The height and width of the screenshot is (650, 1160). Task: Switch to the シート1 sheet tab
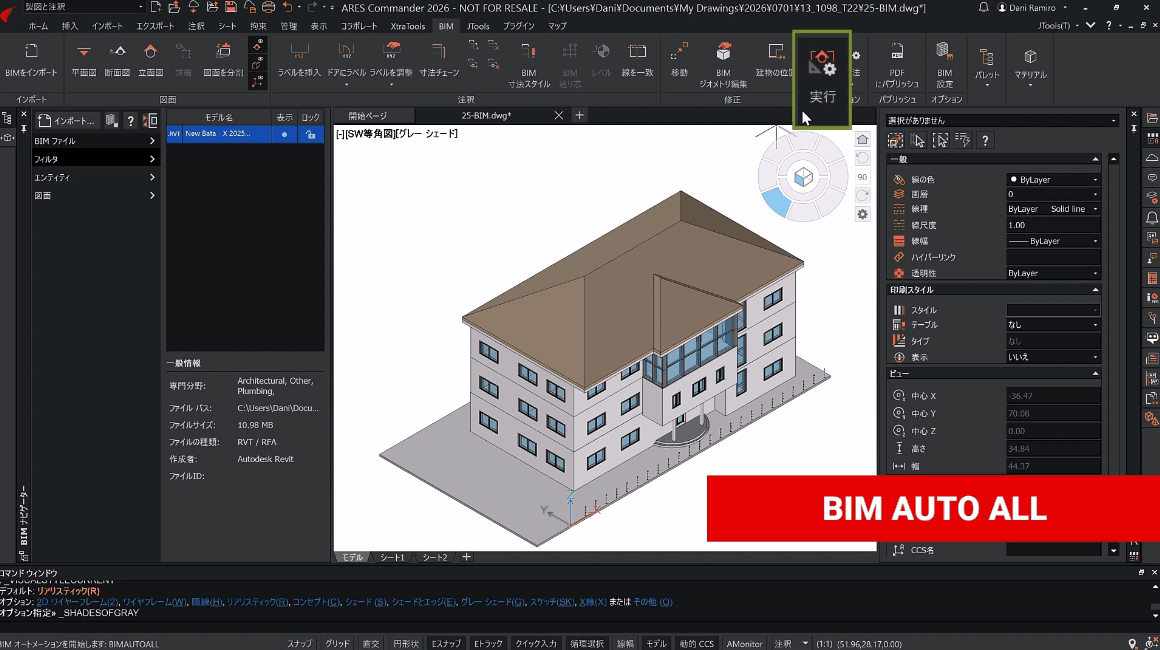pos(392,557)
